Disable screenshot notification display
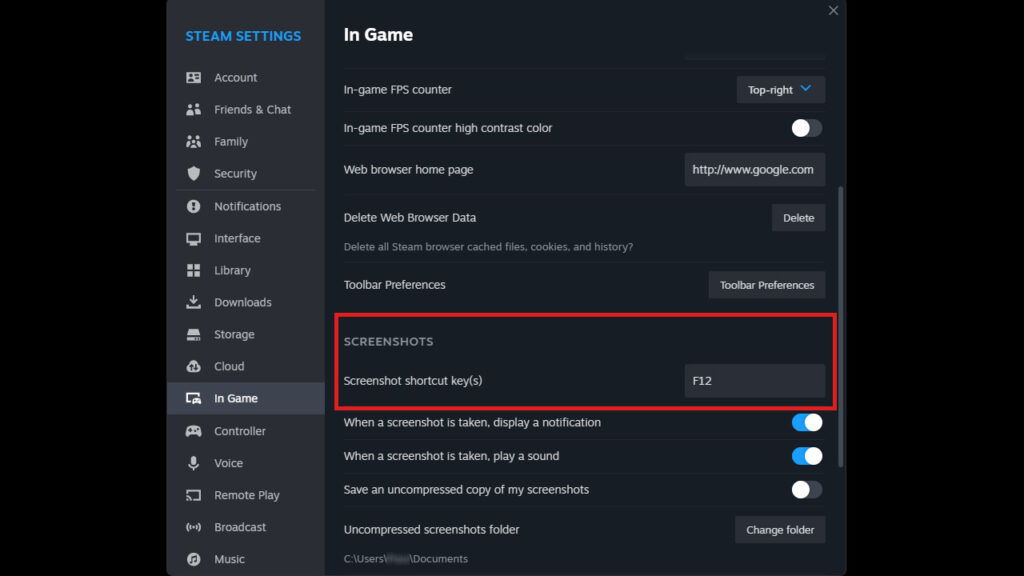The image size is (1024, 576). (x=806, y=422)
